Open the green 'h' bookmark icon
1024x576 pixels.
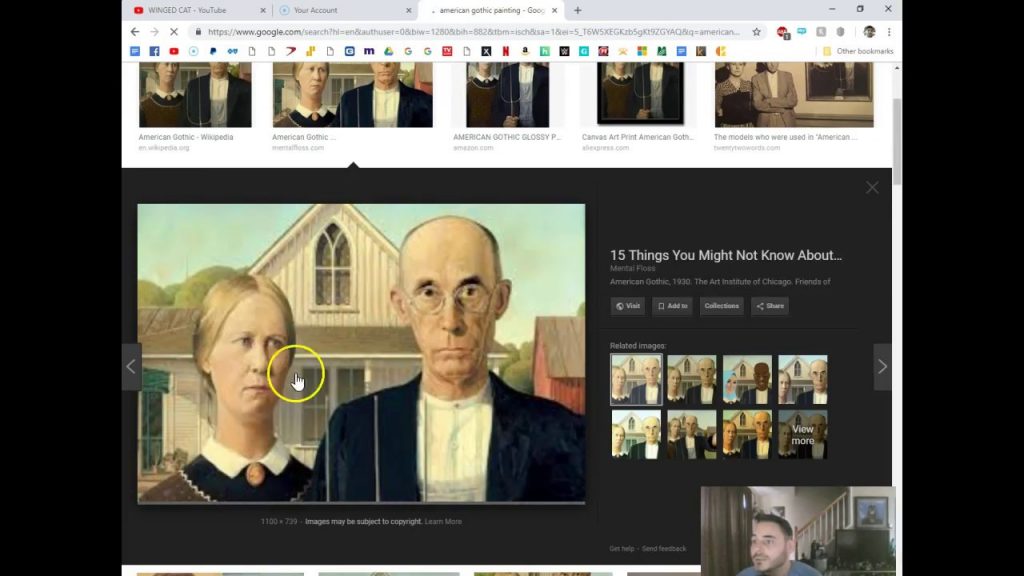click(x=545, y=51)
